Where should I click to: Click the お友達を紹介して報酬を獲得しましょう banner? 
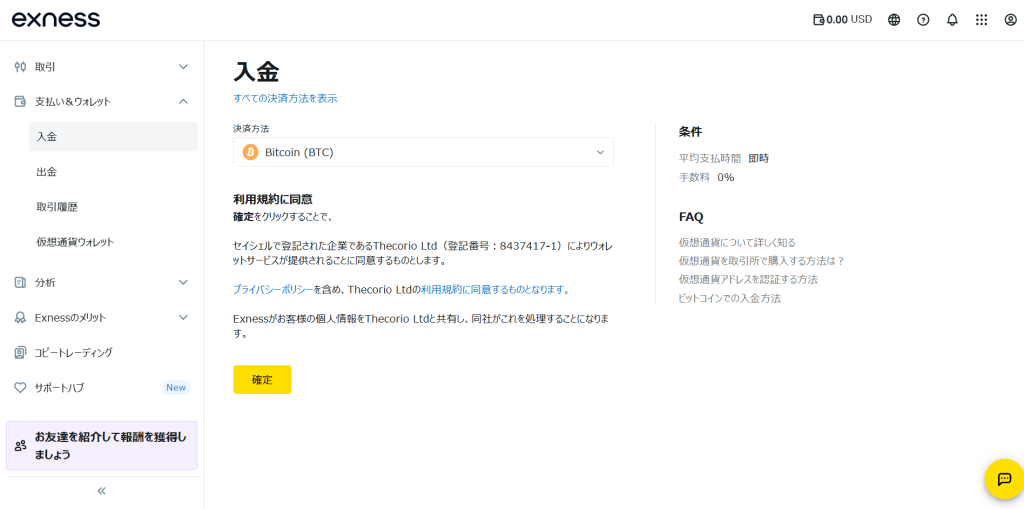(102, 446)
